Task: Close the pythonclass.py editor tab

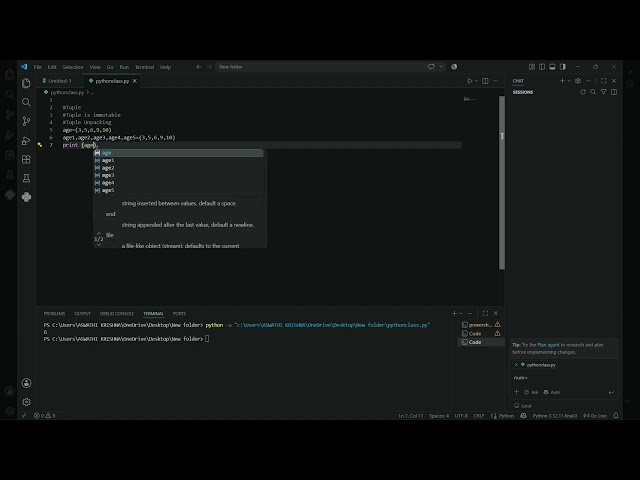Action: [135, 81]
